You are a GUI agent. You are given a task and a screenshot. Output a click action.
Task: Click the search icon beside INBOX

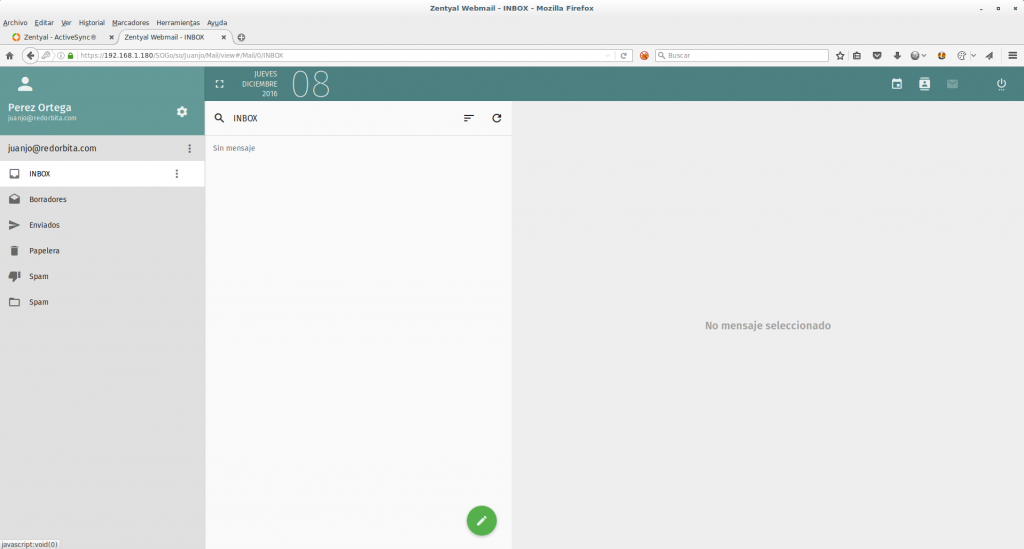220,118
